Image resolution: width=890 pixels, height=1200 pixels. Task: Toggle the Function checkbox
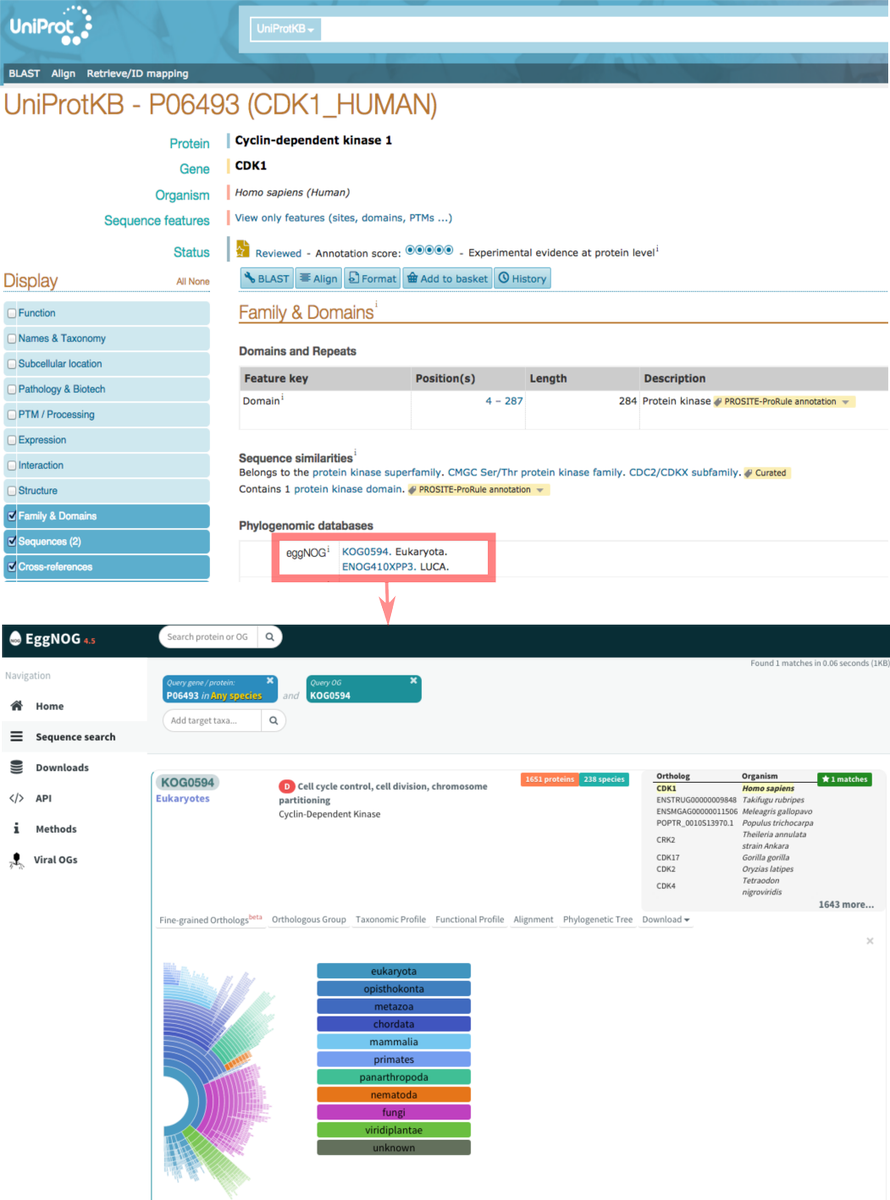pos(12,313)
